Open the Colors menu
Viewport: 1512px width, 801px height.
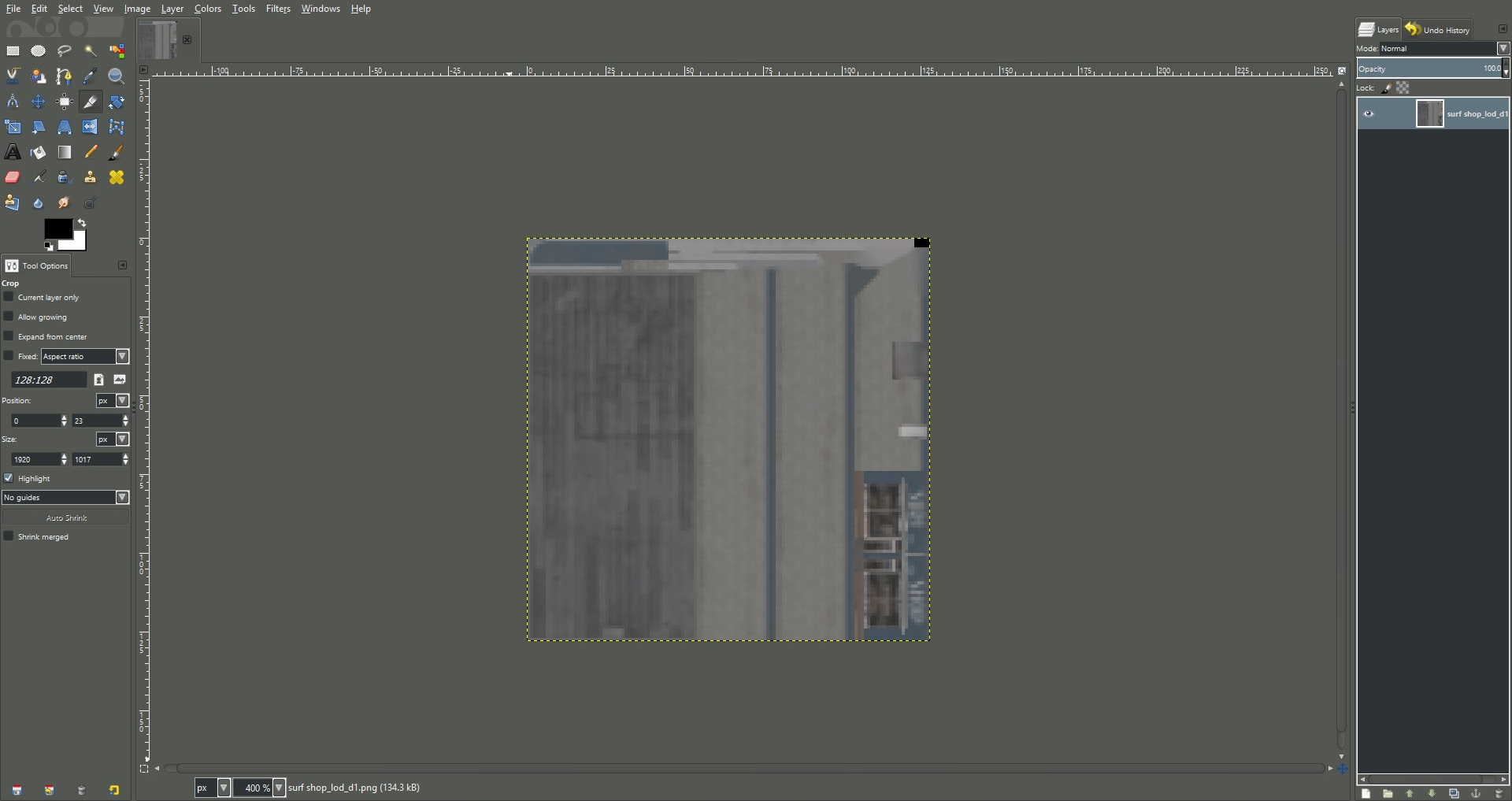tap(208, 9)
